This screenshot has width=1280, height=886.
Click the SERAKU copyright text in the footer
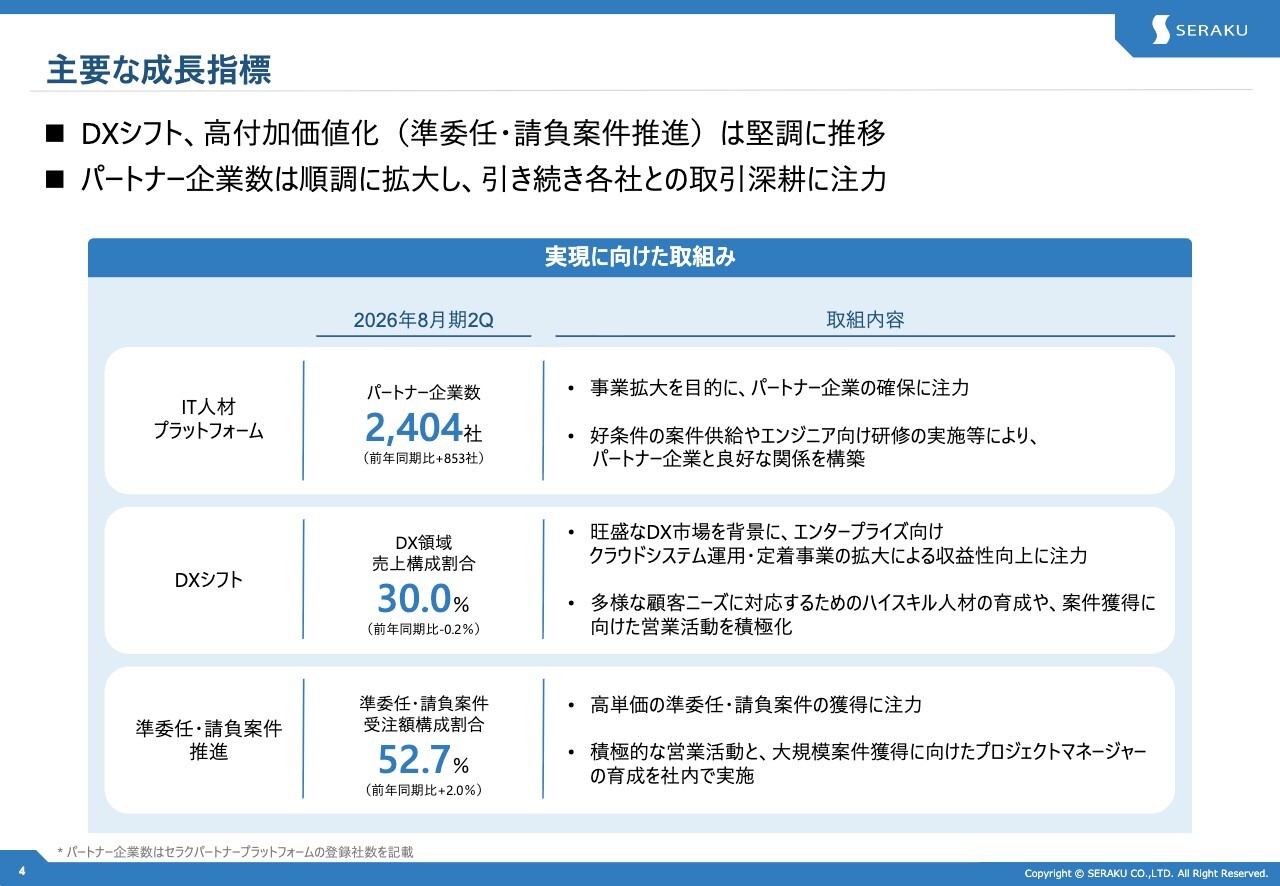click(x=1146, y=873)
